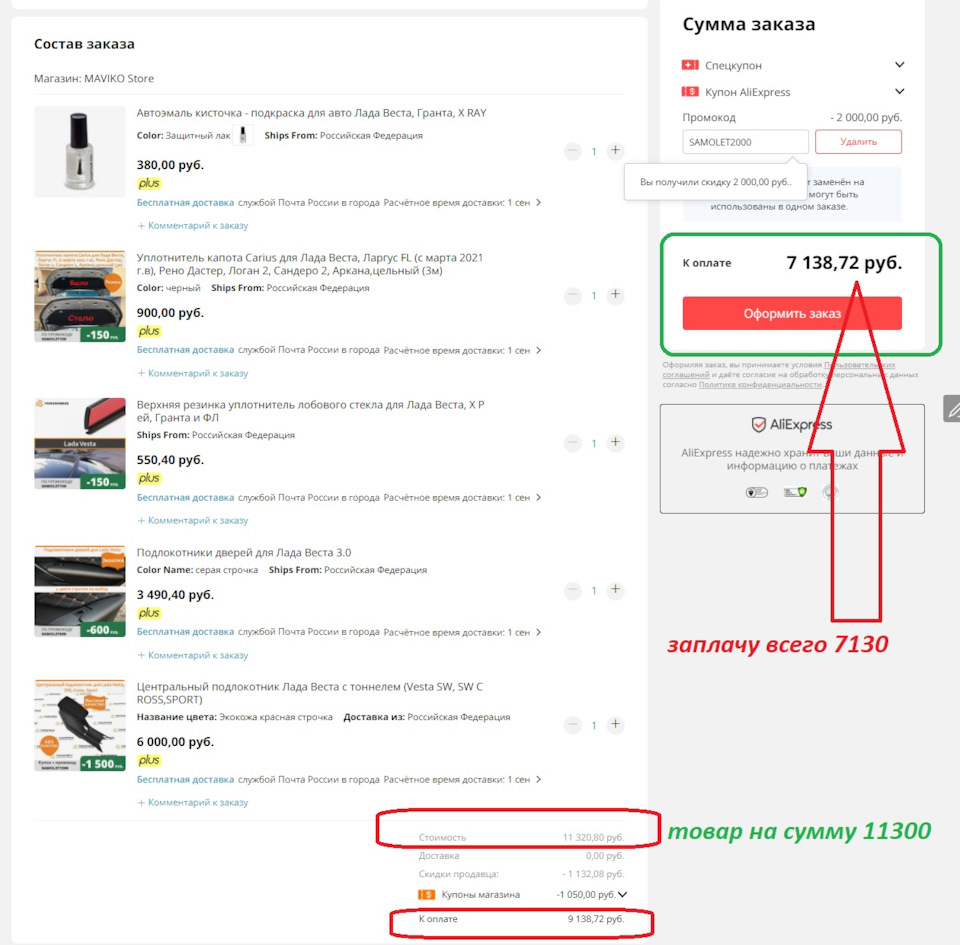Increase quantity of Подлокотники дверей item
The image size is (960, 945).
[615, 589]
